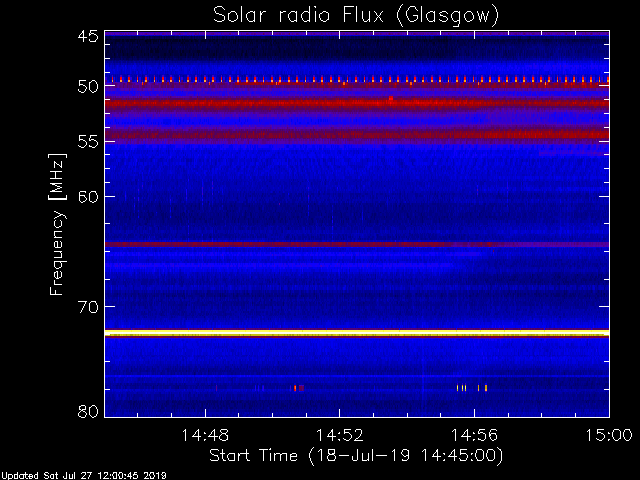Click the 14:48 time axis label
Image resolution: width=640 pixels, height=480 pixels.
coord(205,436)
